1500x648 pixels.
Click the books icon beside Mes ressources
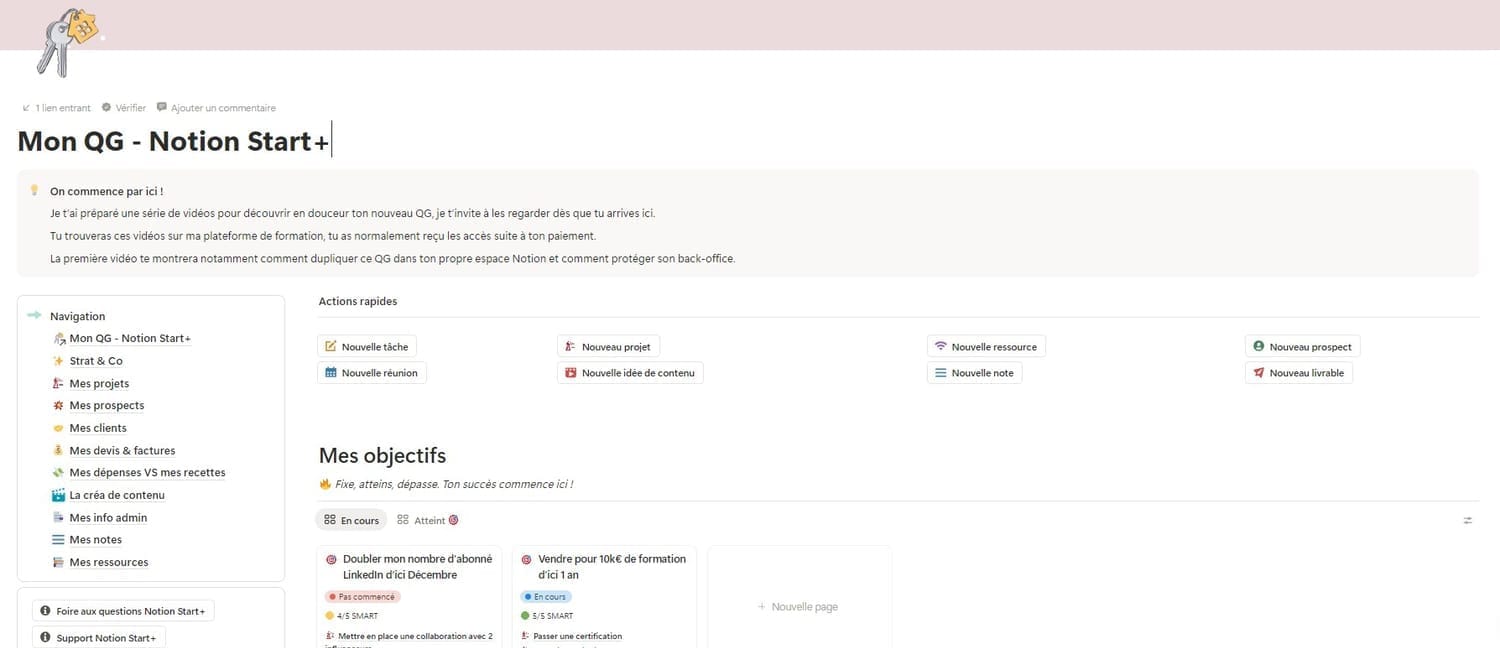pyautogui.click(x=58, y=562)
